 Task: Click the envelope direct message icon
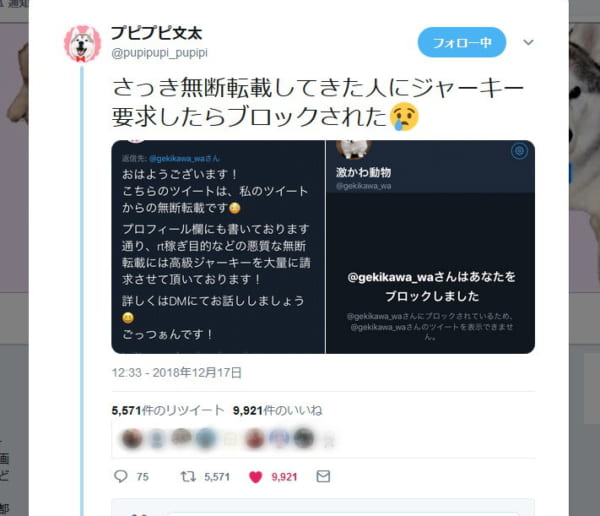[323, 476]
